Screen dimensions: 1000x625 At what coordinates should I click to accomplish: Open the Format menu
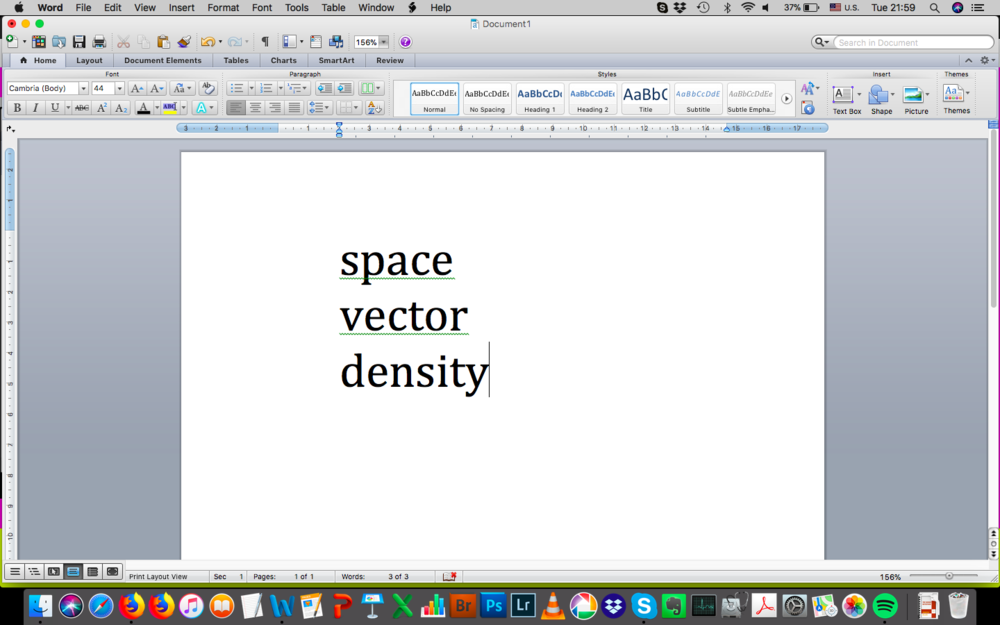pyautogui.click(x=223, y=7)
